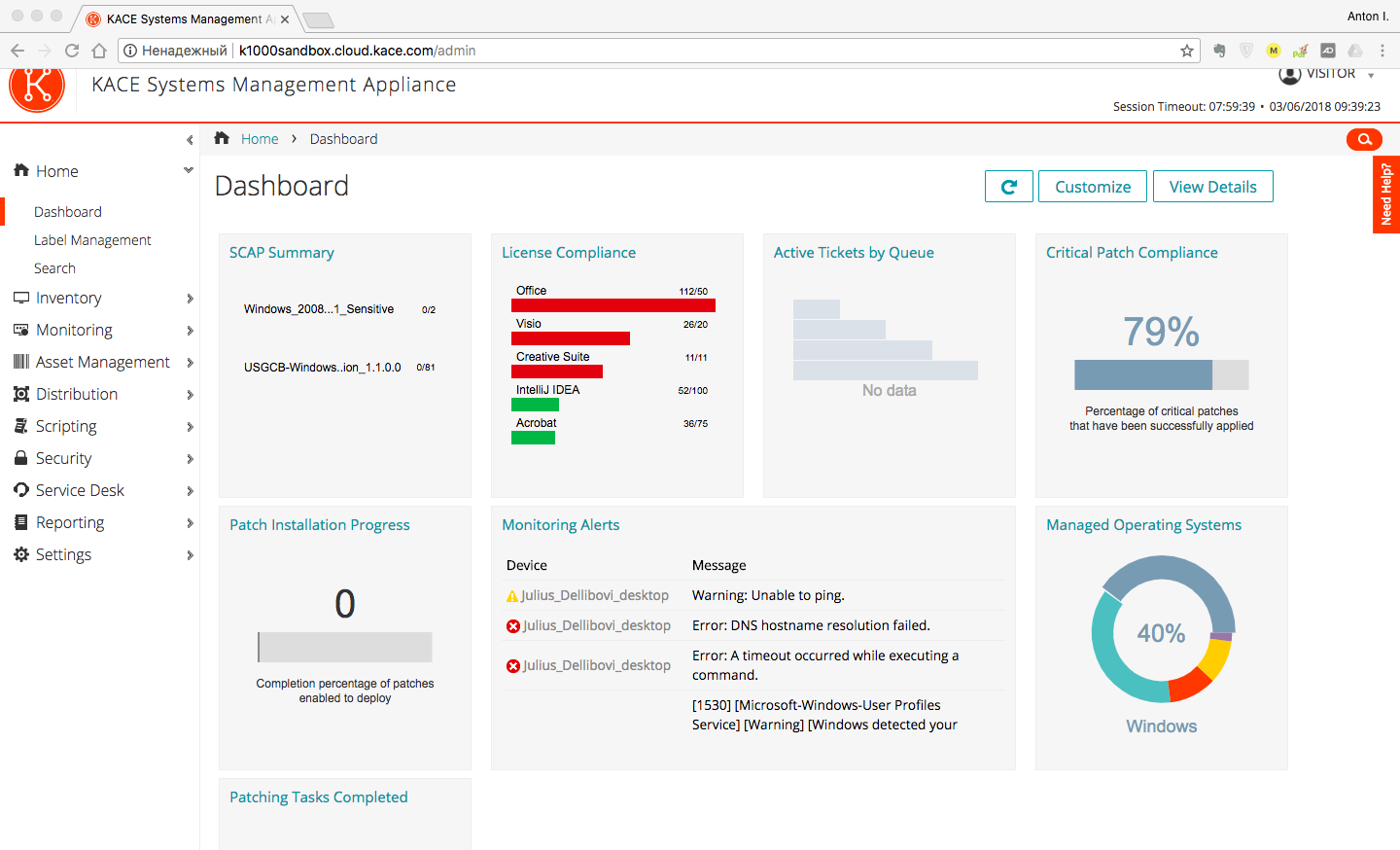Click the error icon beside DNS hostname alert
Viewport: 1400px width, 850px height.
[513, 626]
